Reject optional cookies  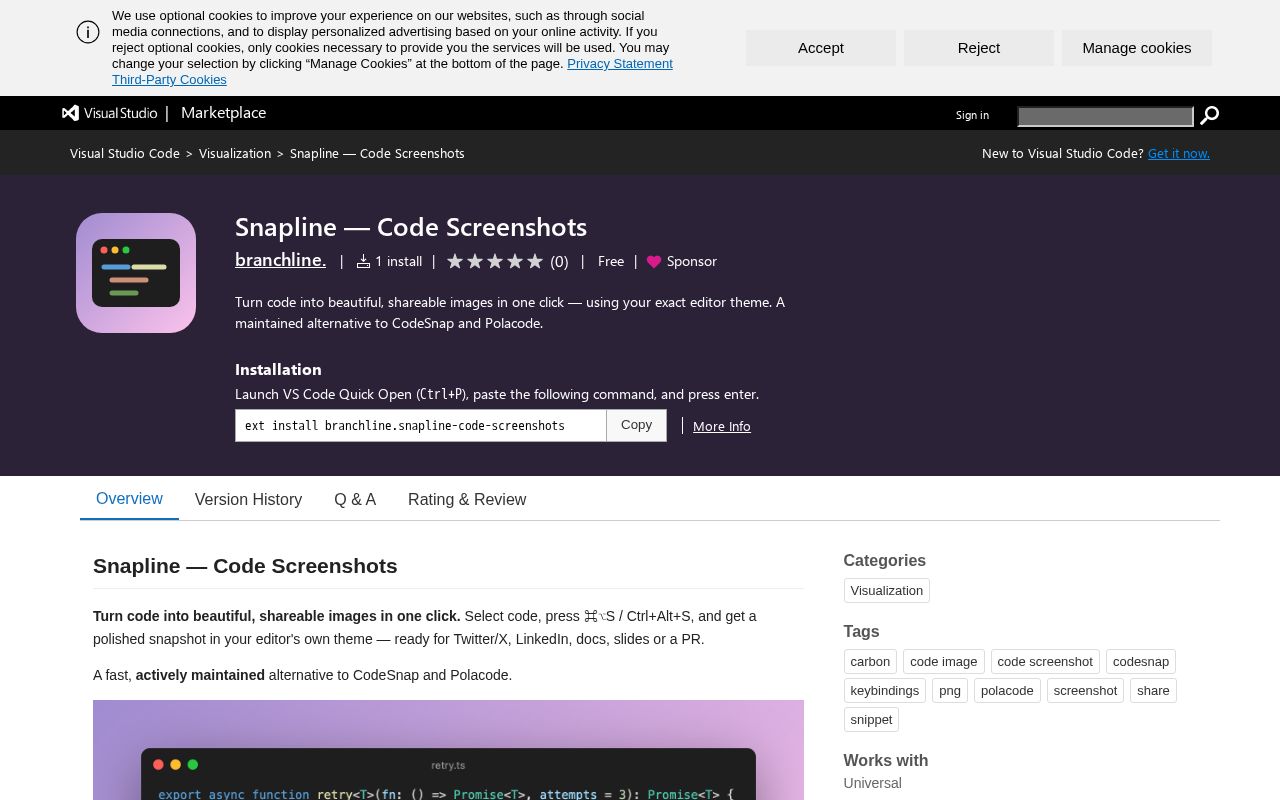pyautogui.click(x=979, y=48)
